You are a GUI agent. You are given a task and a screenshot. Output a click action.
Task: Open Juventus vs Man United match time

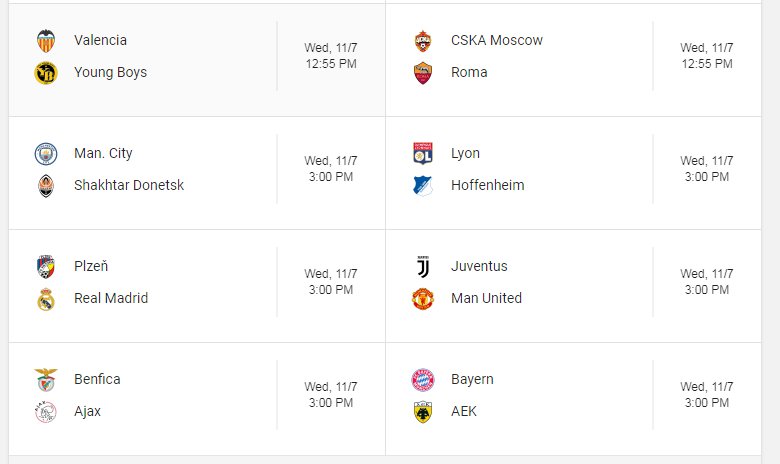click(x=707, y=281)
